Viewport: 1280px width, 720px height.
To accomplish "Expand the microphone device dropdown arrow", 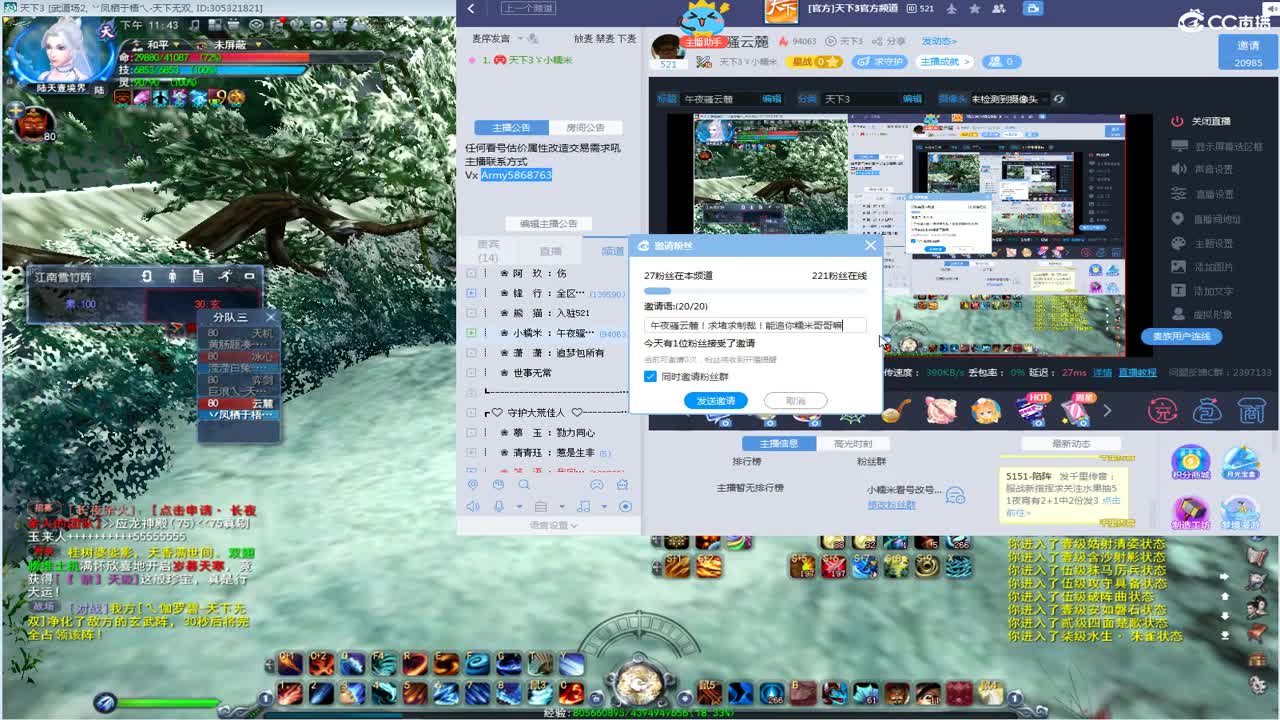I will click(520, 505).
